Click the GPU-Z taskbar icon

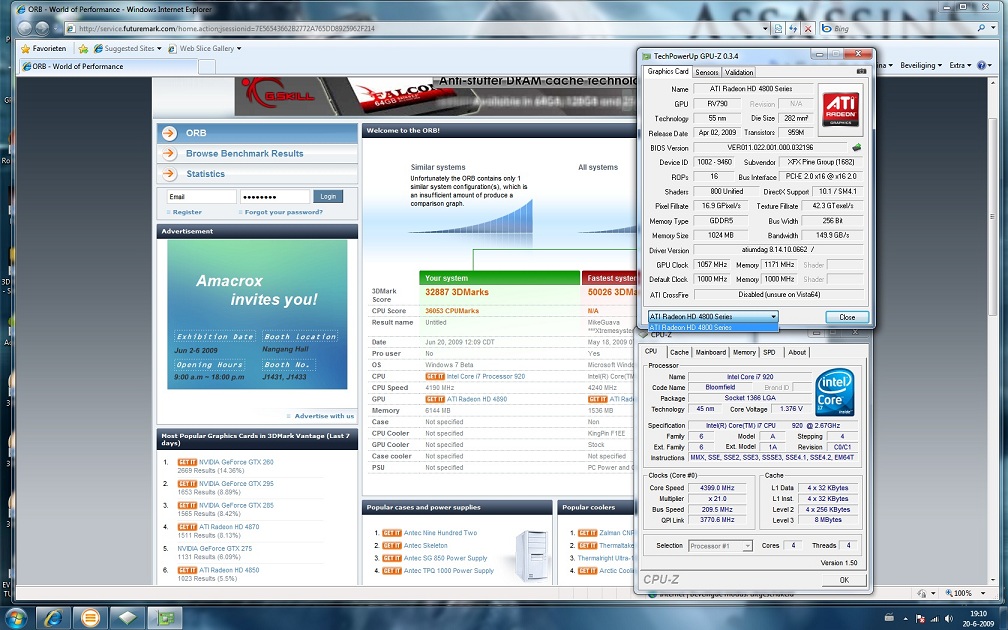(x=165, y=618)
